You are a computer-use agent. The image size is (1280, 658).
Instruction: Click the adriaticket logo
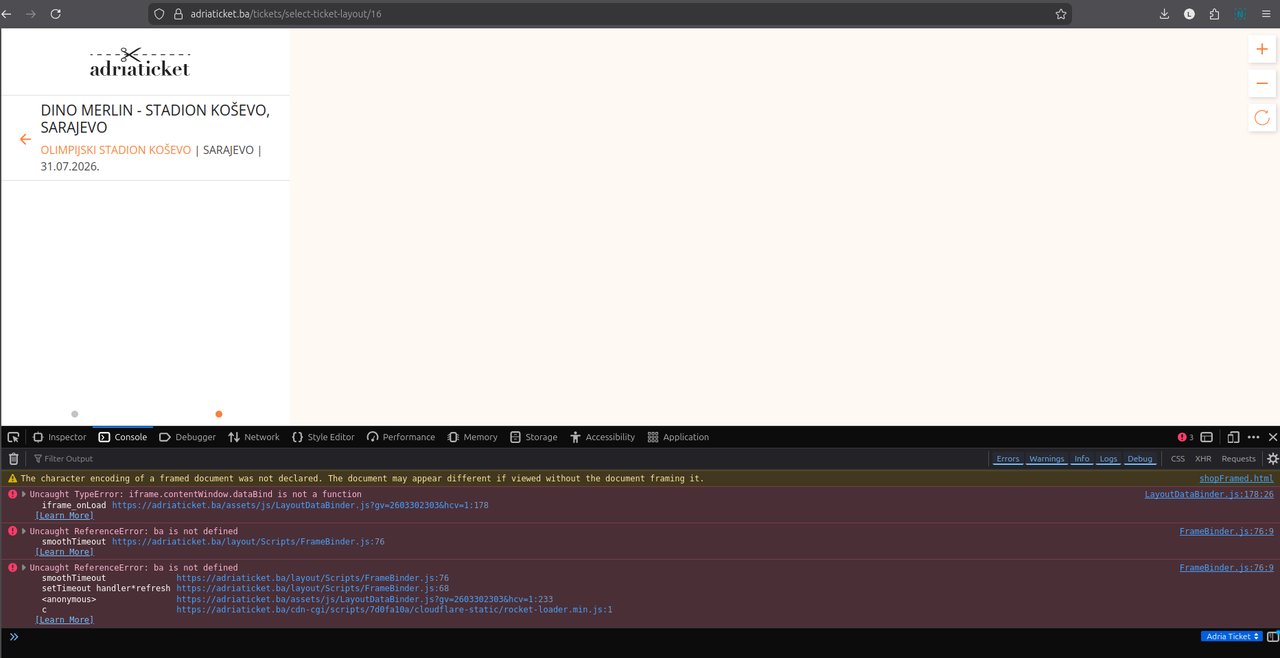coord(140,62)
